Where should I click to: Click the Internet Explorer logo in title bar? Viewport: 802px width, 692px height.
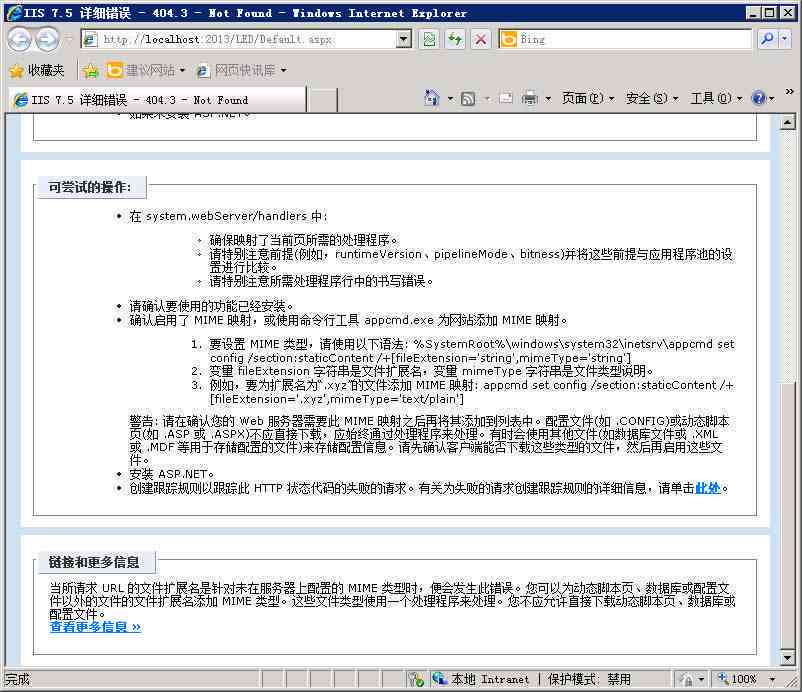[14, 12]
